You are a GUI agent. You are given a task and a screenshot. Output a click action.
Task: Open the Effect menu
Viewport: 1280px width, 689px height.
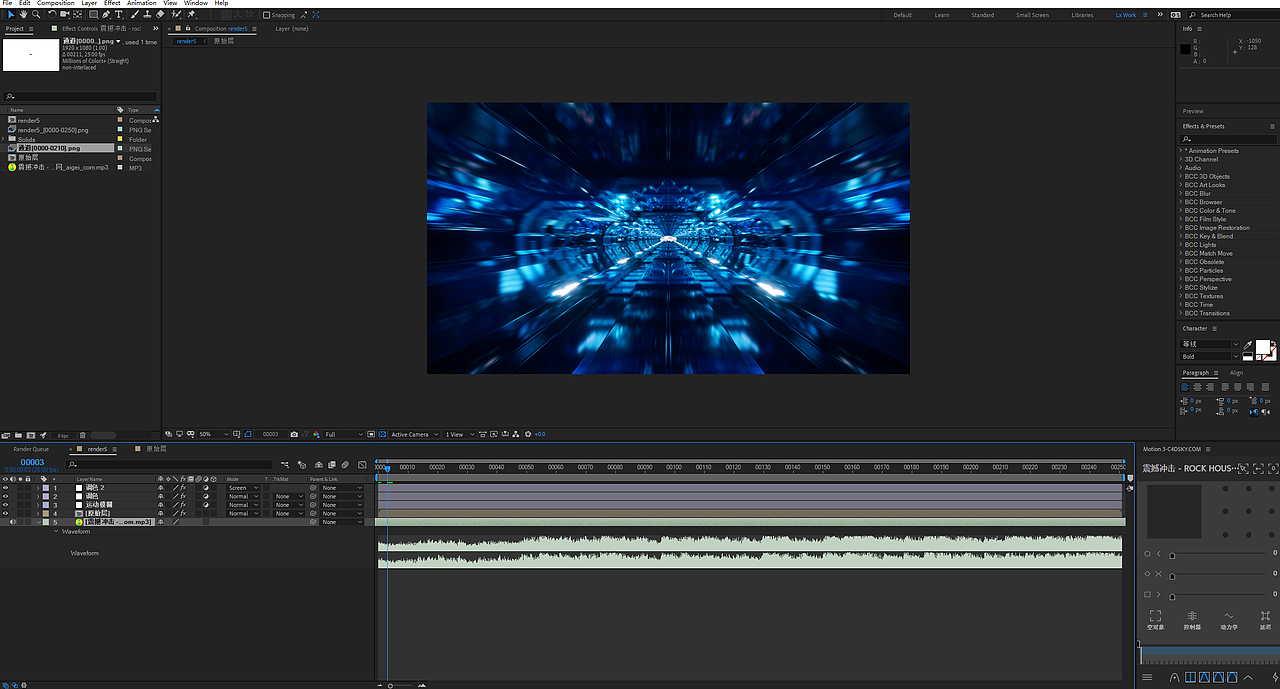pyautogui.click(x=112, y=3)
